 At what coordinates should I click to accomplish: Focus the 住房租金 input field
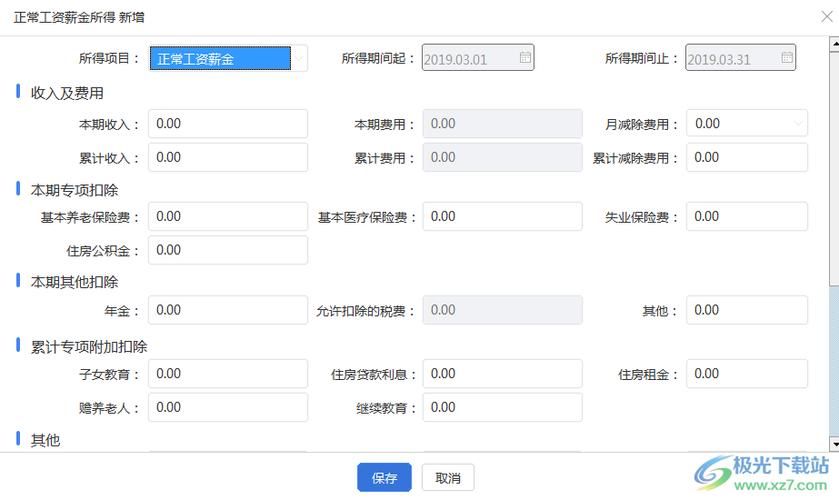tap(747, 374)
